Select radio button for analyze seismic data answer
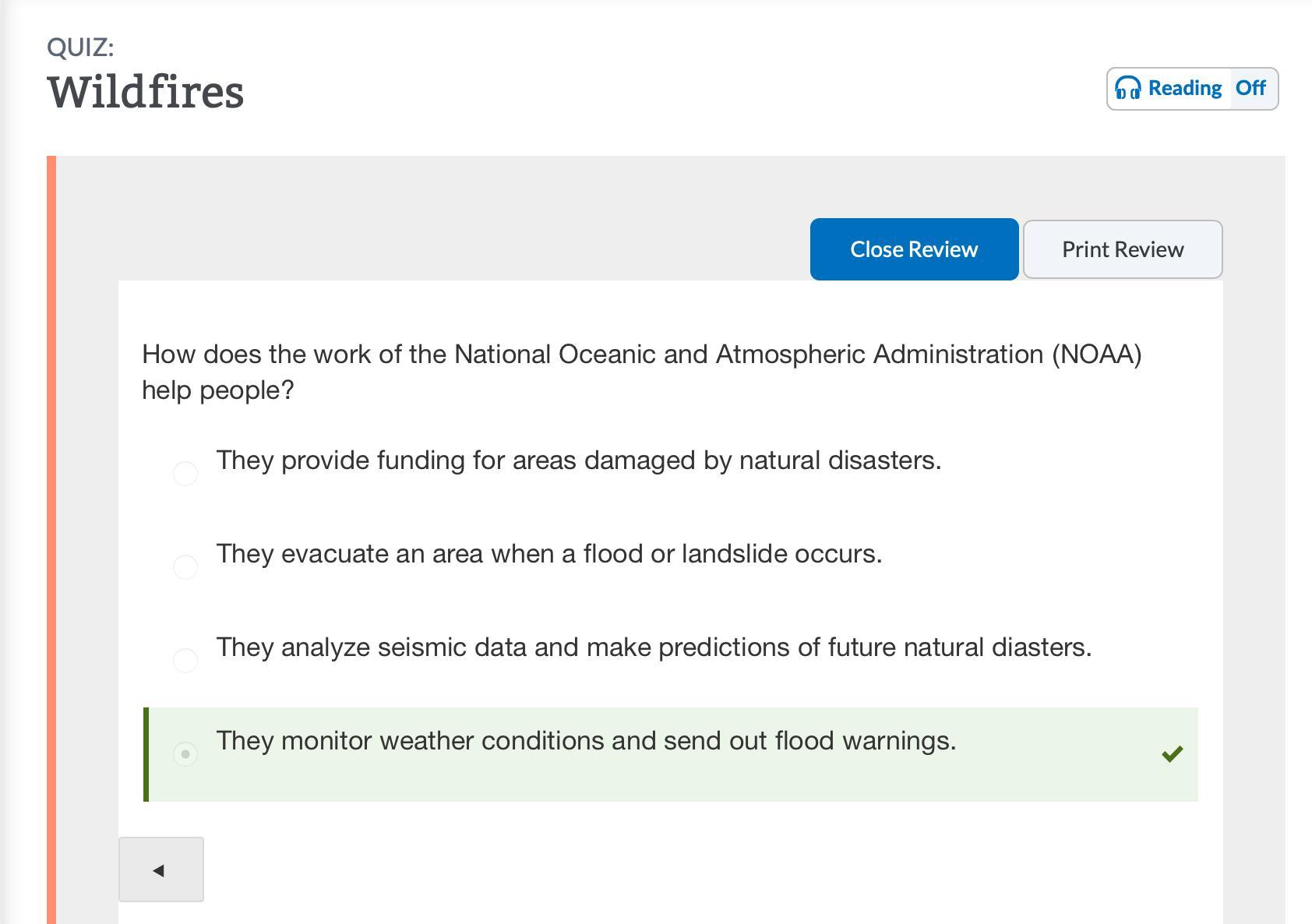The image size is (1312, 924). point(185,661)
